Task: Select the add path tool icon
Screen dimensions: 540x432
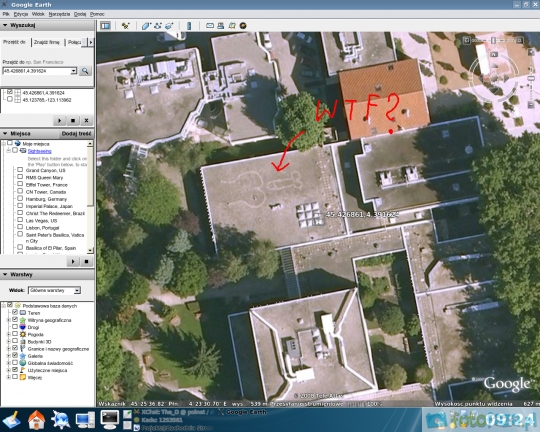Action: tap(158, 26)
